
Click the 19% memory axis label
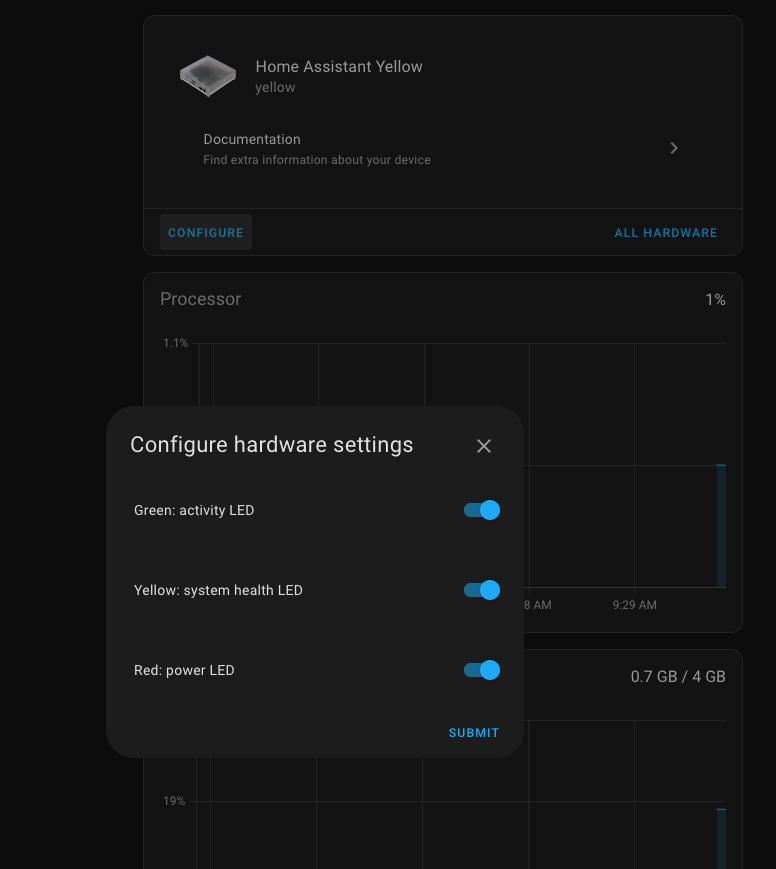coord(174,801)
